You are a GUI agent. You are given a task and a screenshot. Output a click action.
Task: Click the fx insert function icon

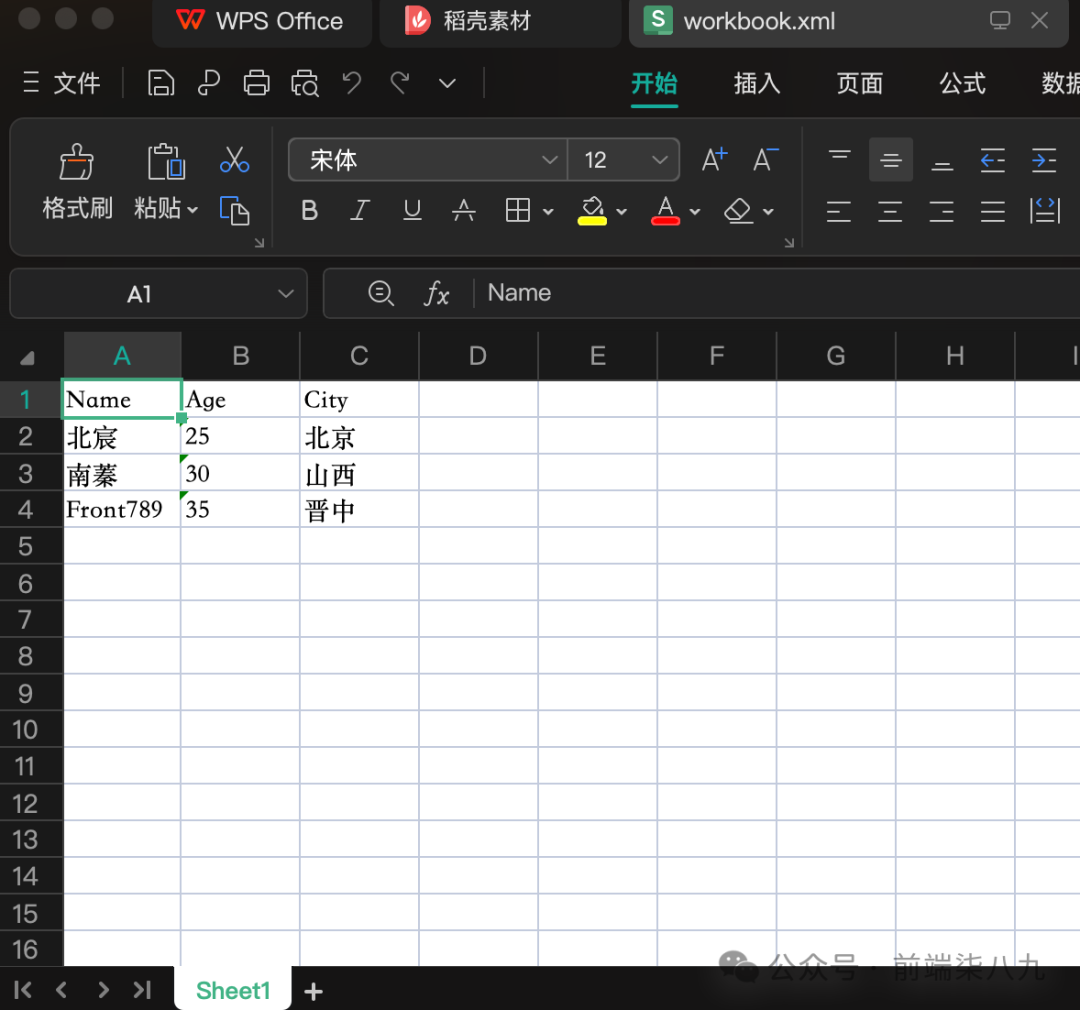[x=438, y=293]
